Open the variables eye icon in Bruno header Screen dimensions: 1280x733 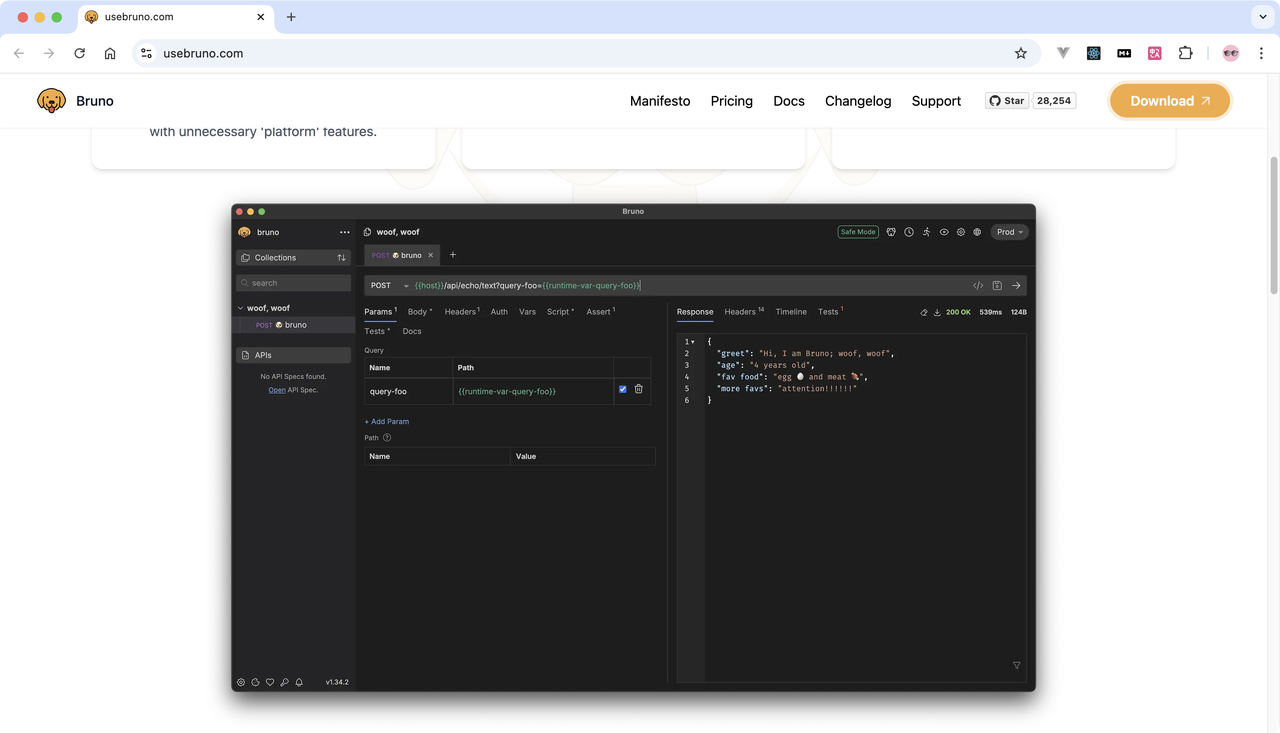(944, 232)
